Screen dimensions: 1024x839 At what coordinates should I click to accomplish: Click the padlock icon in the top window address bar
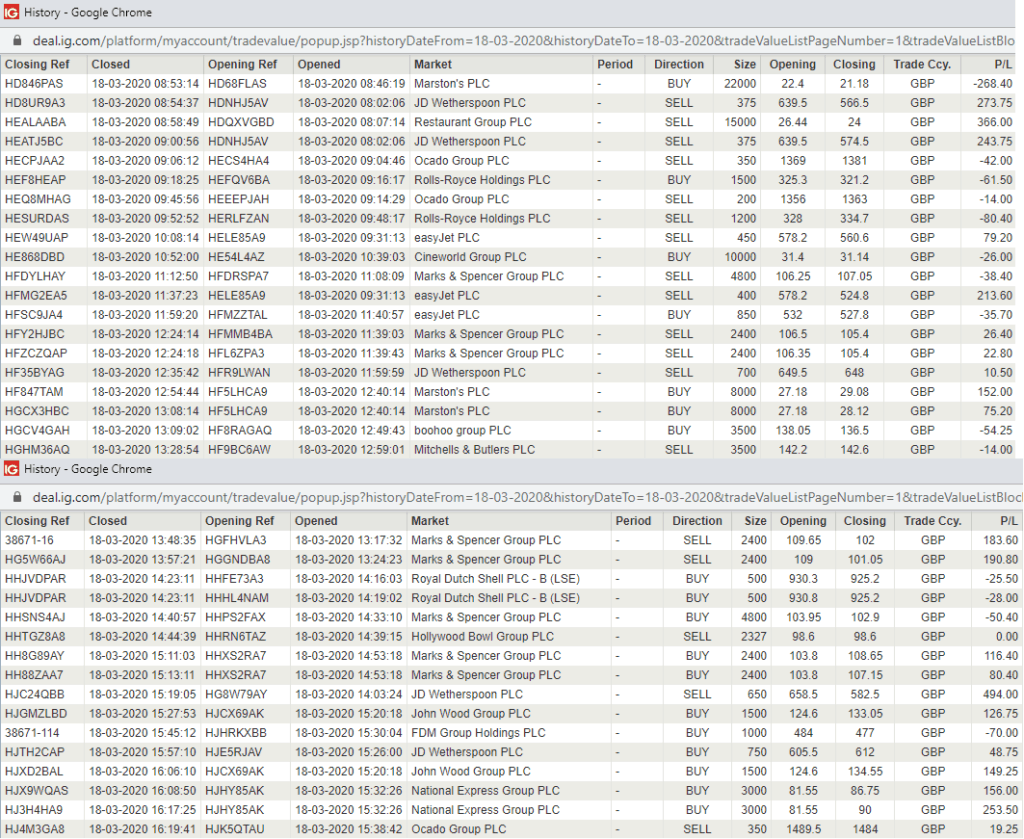(18, 40)
